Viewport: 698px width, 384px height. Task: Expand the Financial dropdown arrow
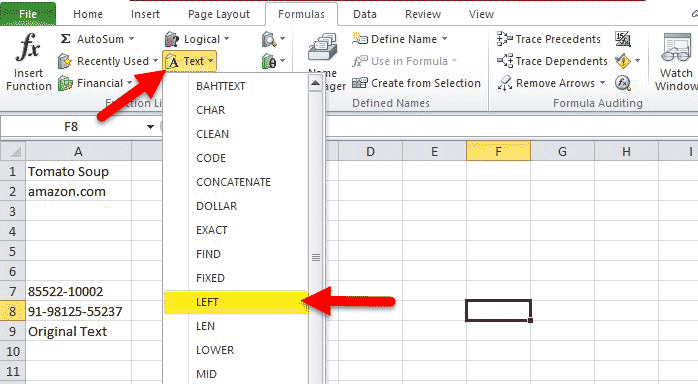pos(130,83)
